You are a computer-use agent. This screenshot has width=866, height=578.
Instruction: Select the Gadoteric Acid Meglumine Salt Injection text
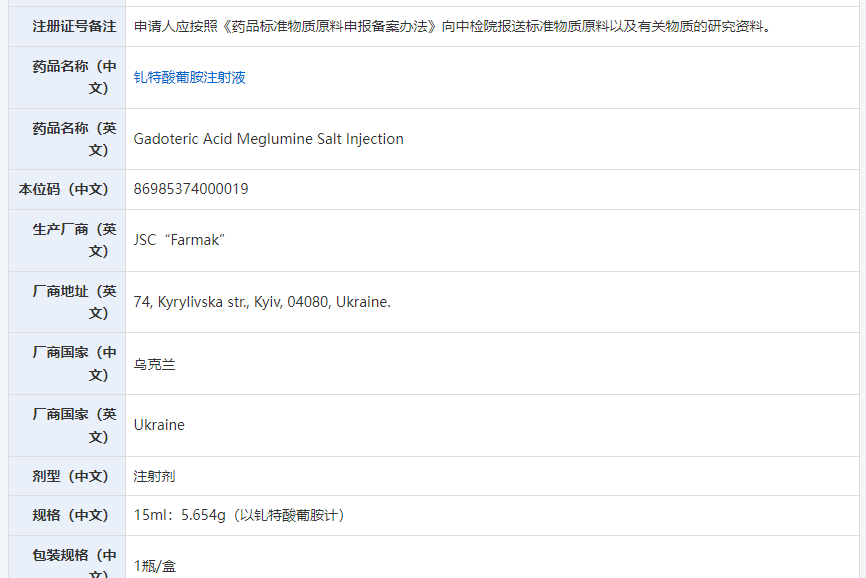(x=268, y=139)
